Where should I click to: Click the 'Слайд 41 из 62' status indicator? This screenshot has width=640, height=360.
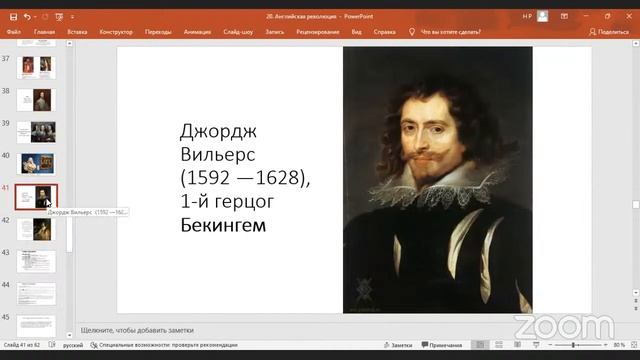[x=22, y=345]
